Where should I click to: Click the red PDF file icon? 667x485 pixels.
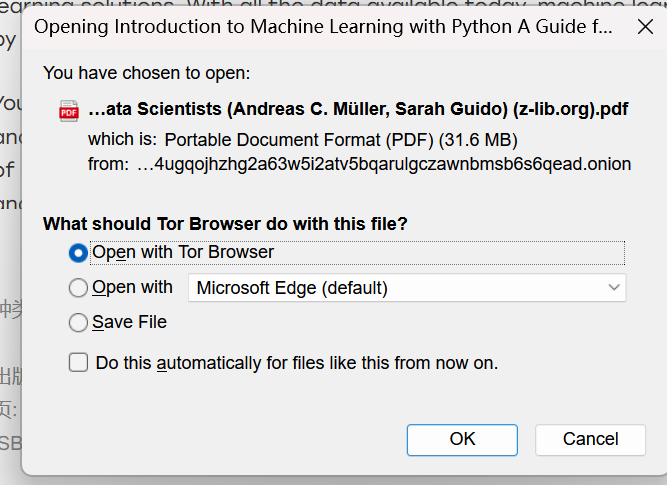69,111
